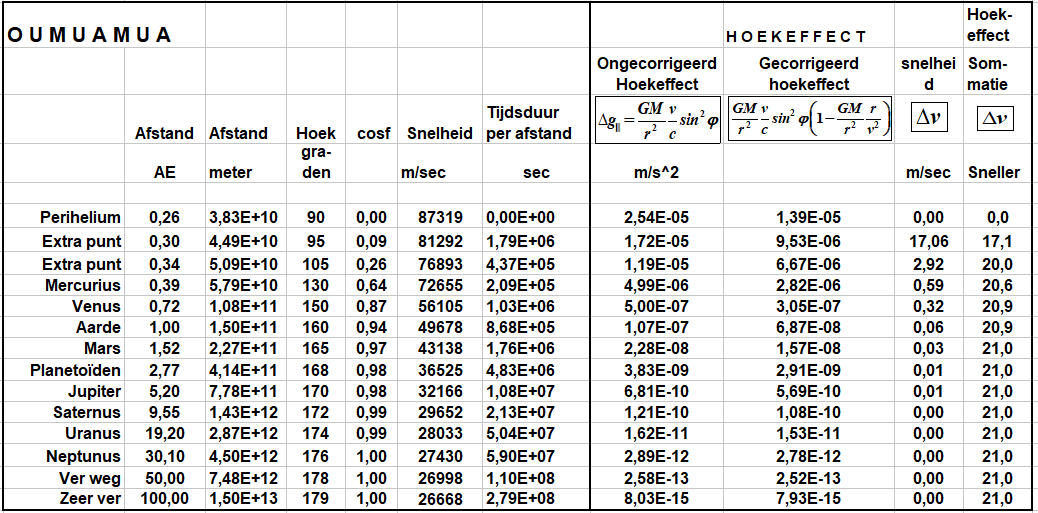Select the Gecorrigeerd hoekeffect header cell
1038x513 pixels.
tap(810, 74)
